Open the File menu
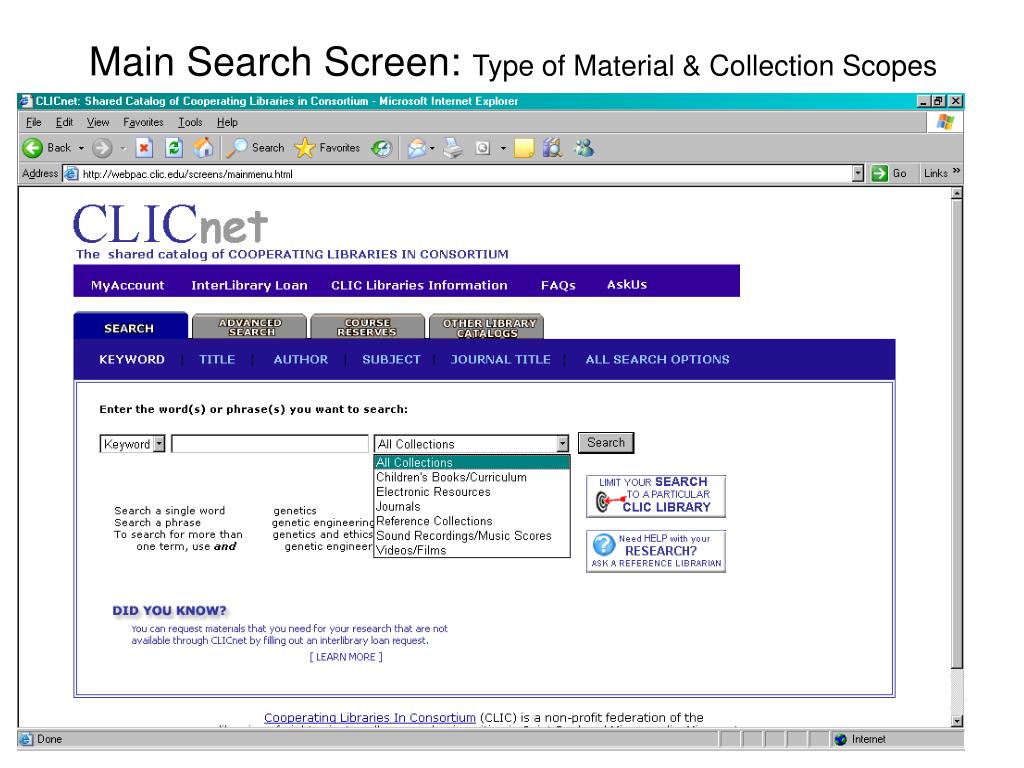 33,122
